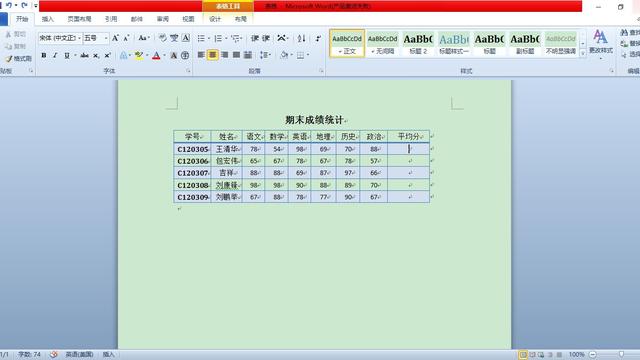Switch to the table tools 布局 tab
640x360 pixels.
(x=241, y=19)
